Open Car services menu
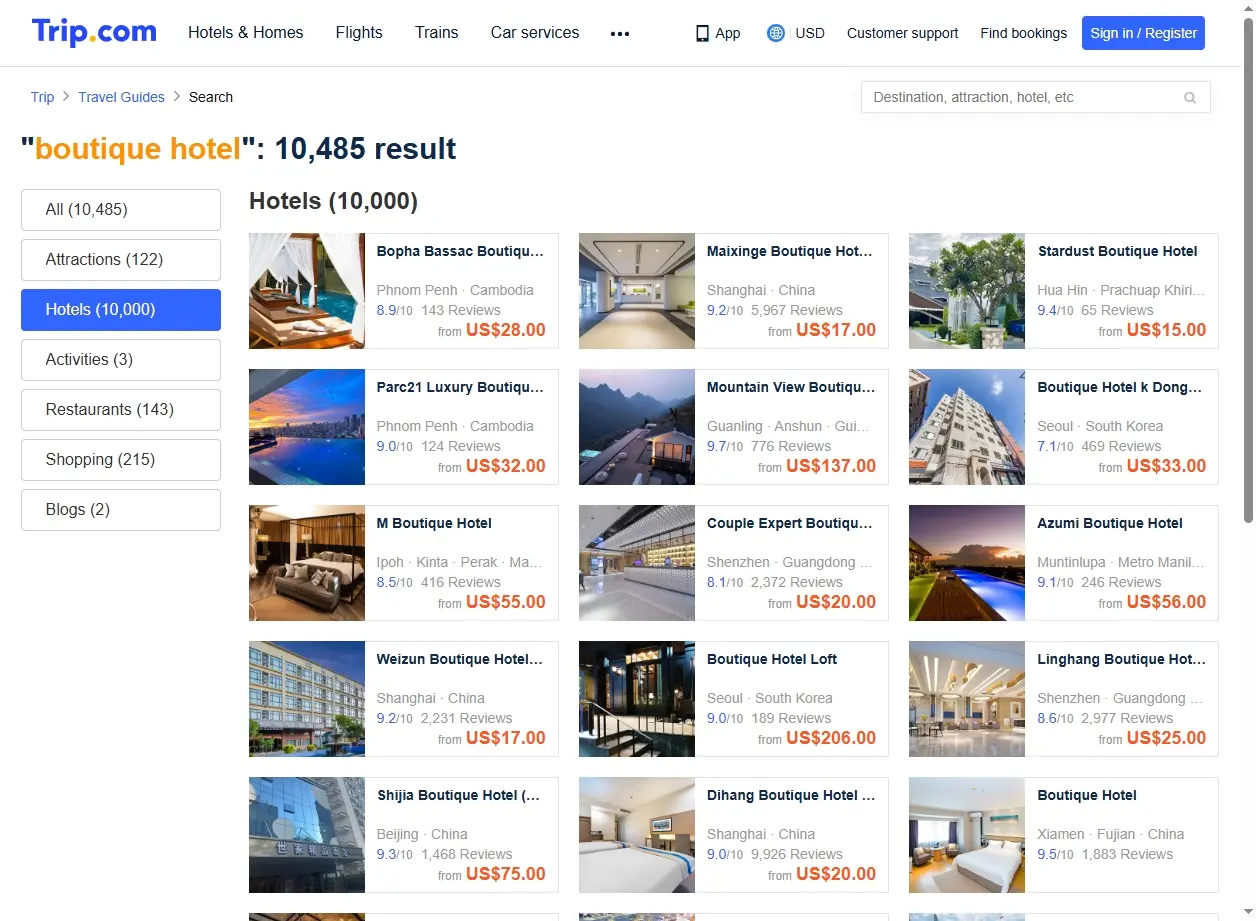Image resolution: width=1256 pixels, height=921 pixels. coord(535,33)
